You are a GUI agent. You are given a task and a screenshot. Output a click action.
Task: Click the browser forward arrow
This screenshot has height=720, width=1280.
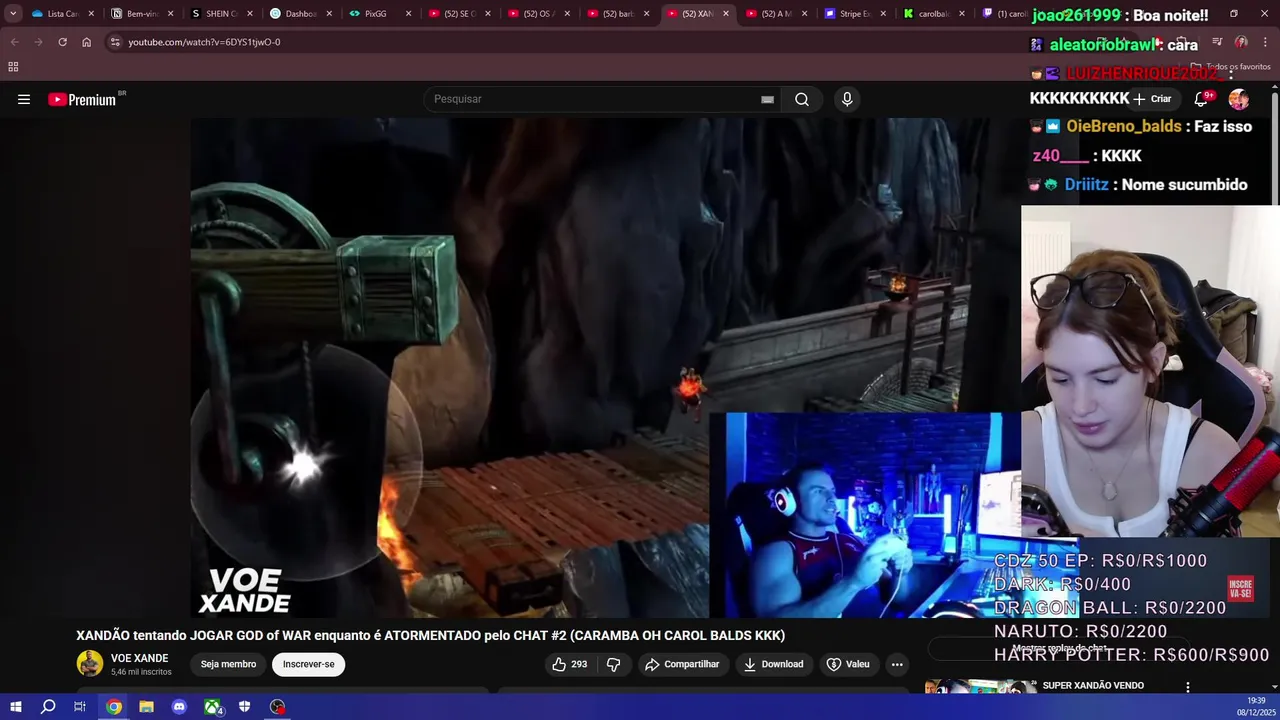pos(38,42)
